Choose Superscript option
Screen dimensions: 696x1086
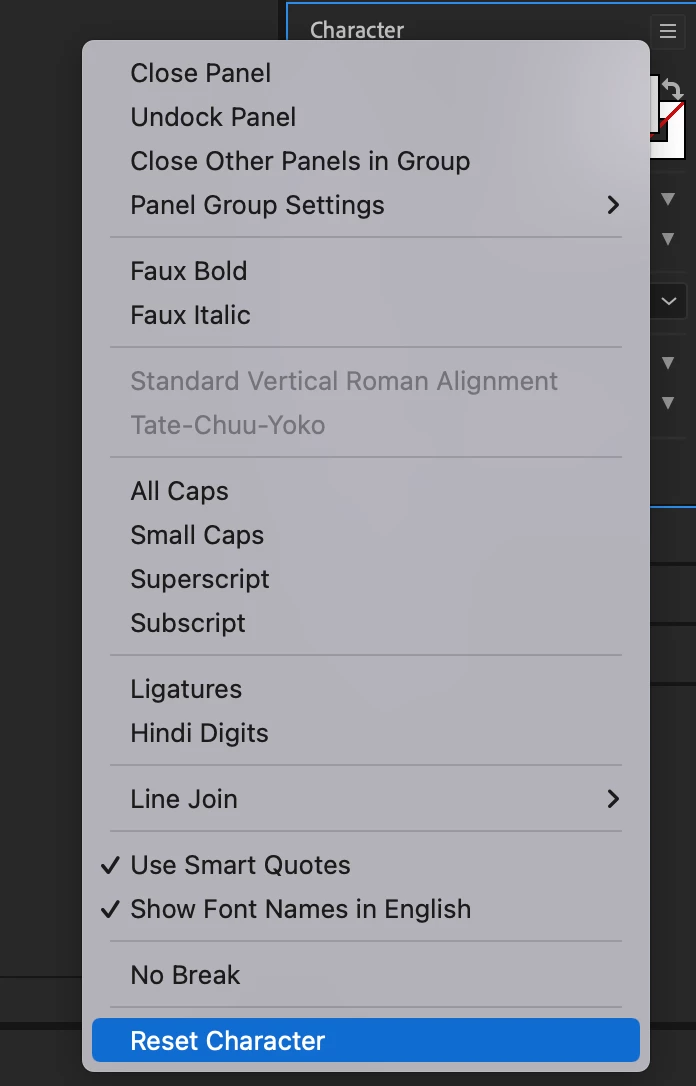click(200, 579)
